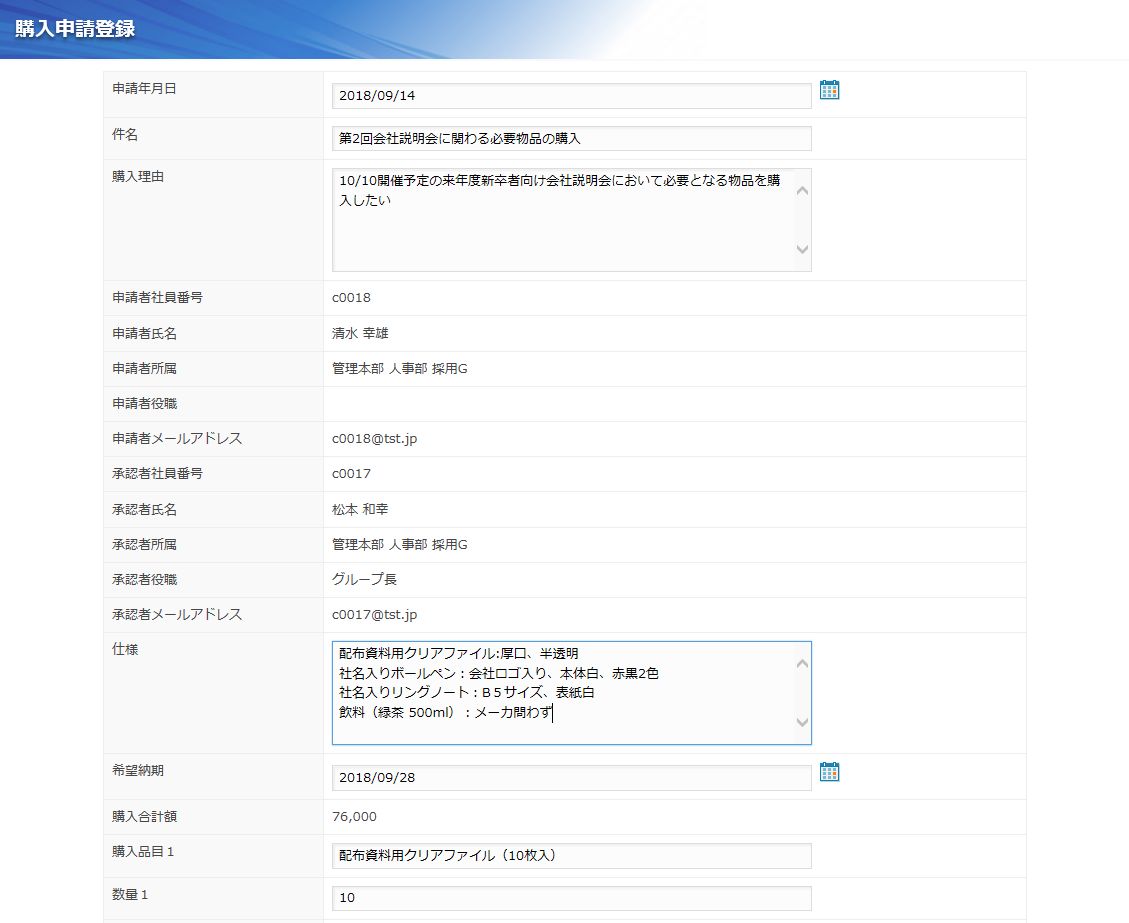
Task: Click the 申請年月日 date input field
Action: tap(571, 96)
